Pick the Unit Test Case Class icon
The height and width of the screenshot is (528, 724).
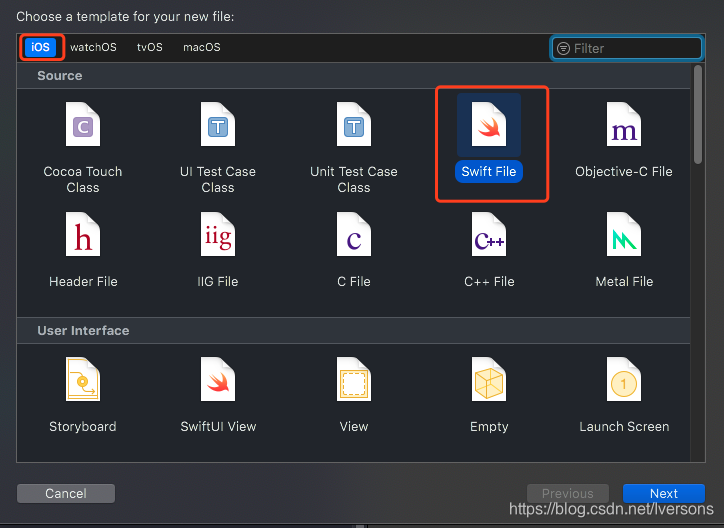click(354, 124)
